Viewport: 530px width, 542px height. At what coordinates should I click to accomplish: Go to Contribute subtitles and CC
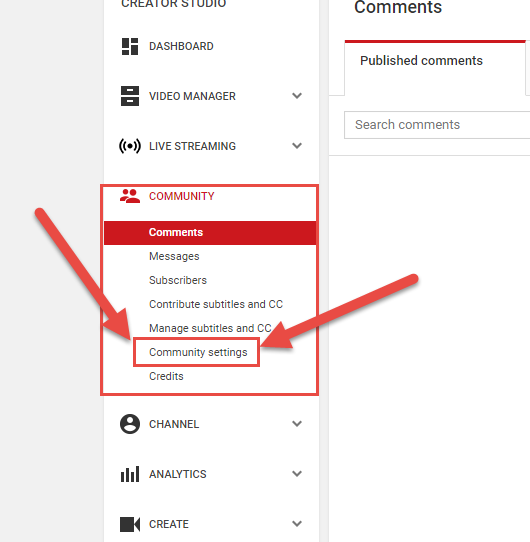[216, 304]
